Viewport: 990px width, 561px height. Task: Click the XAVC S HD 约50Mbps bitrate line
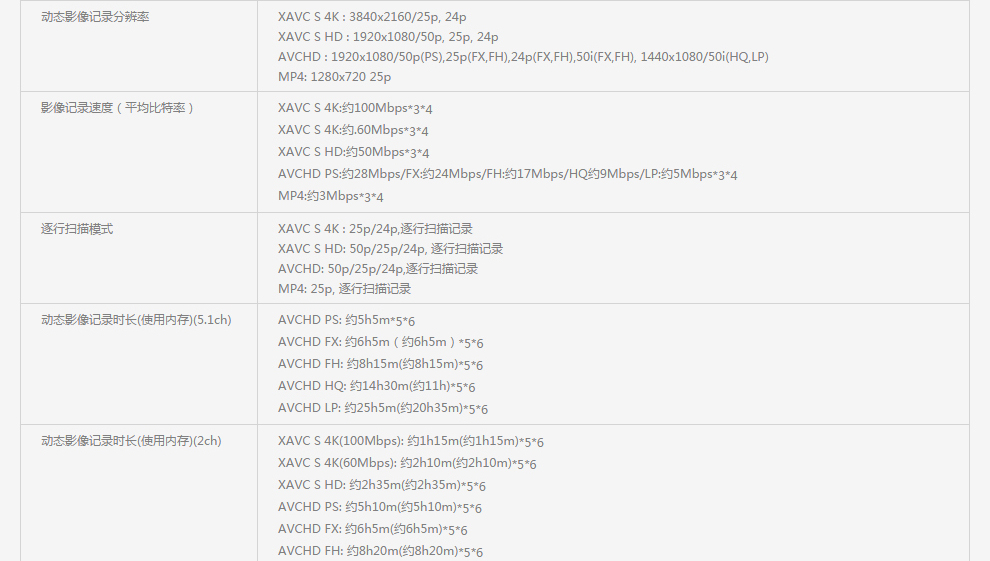(x=353, y=152)
